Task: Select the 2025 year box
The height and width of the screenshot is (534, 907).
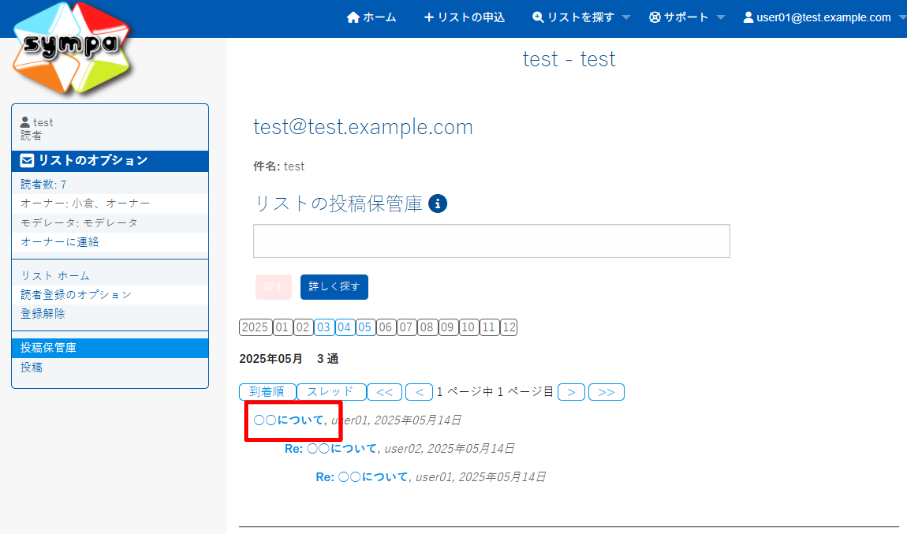Action: (x=255, y=327)
